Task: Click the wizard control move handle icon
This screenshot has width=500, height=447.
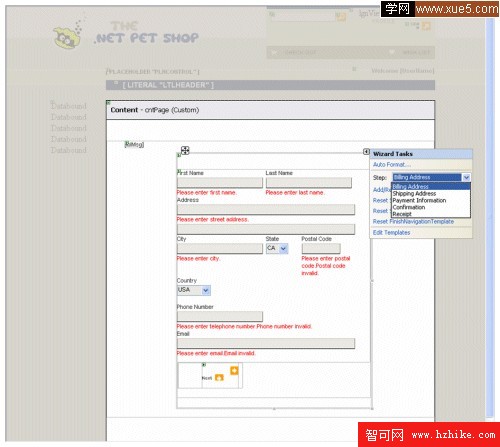Action: tap(185, 150)
